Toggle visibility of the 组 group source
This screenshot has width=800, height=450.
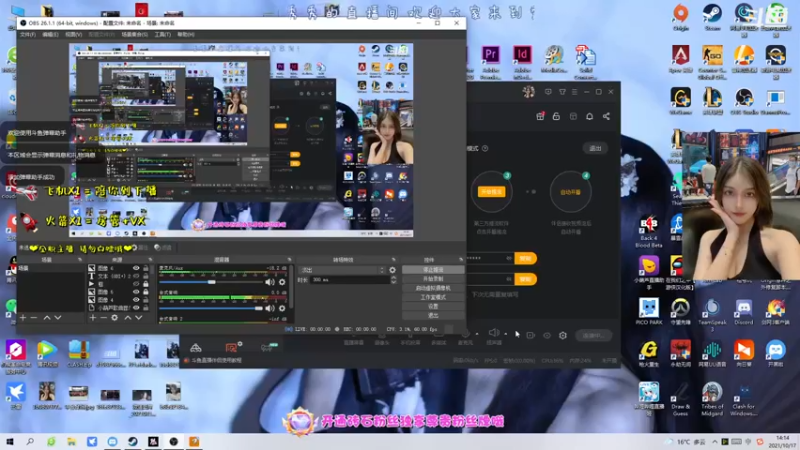click(x=136, y=284)
